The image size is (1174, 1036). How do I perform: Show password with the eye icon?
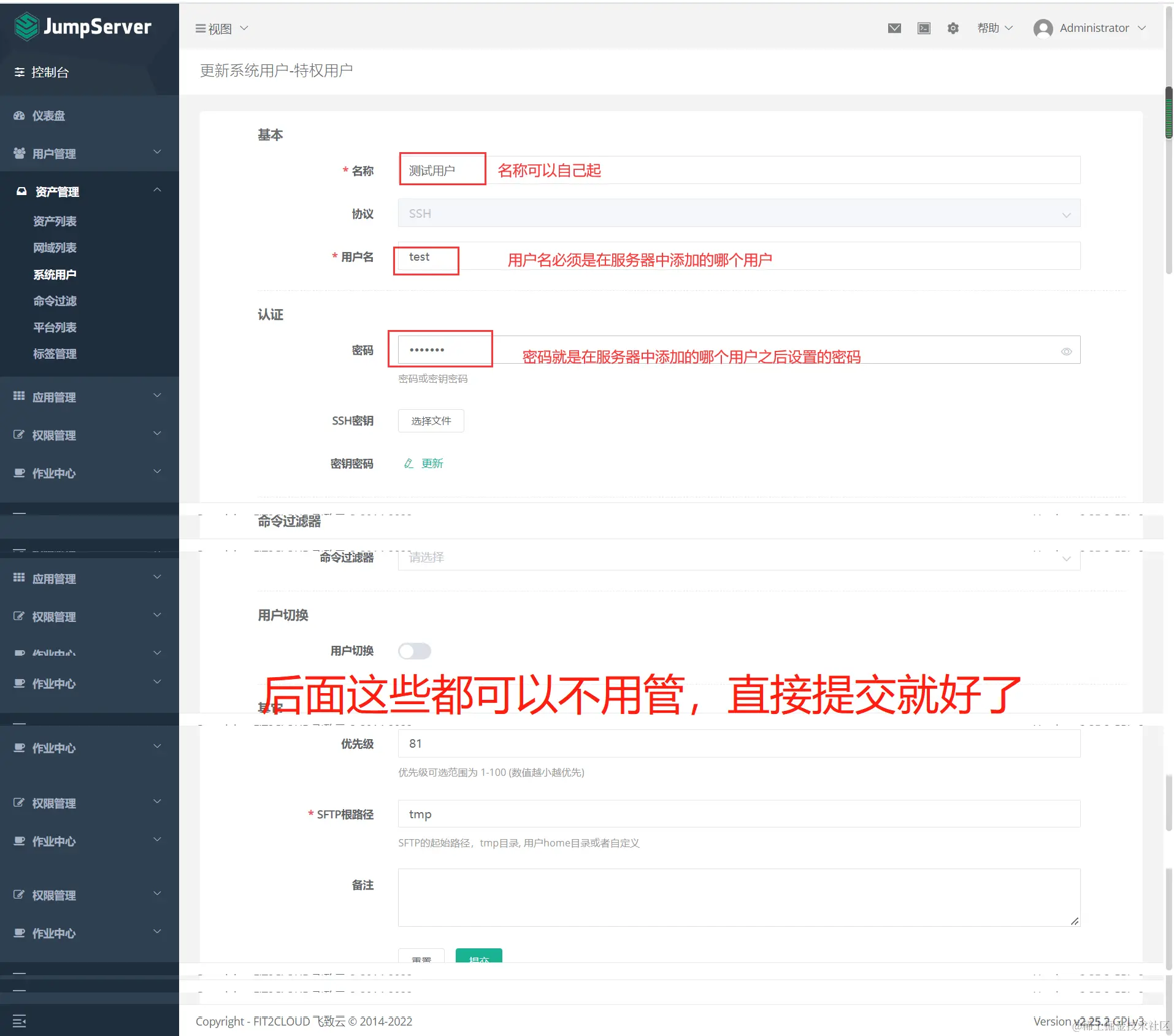(x=1067, y=351)
